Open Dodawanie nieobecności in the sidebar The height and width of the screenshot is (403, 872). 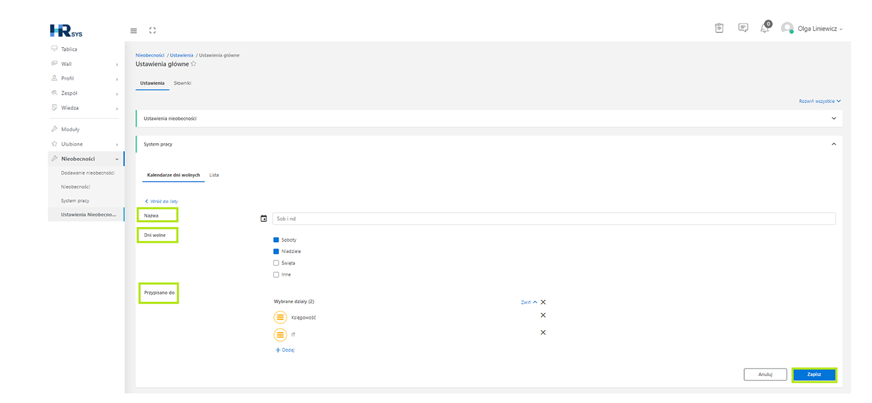pos(88,173)
